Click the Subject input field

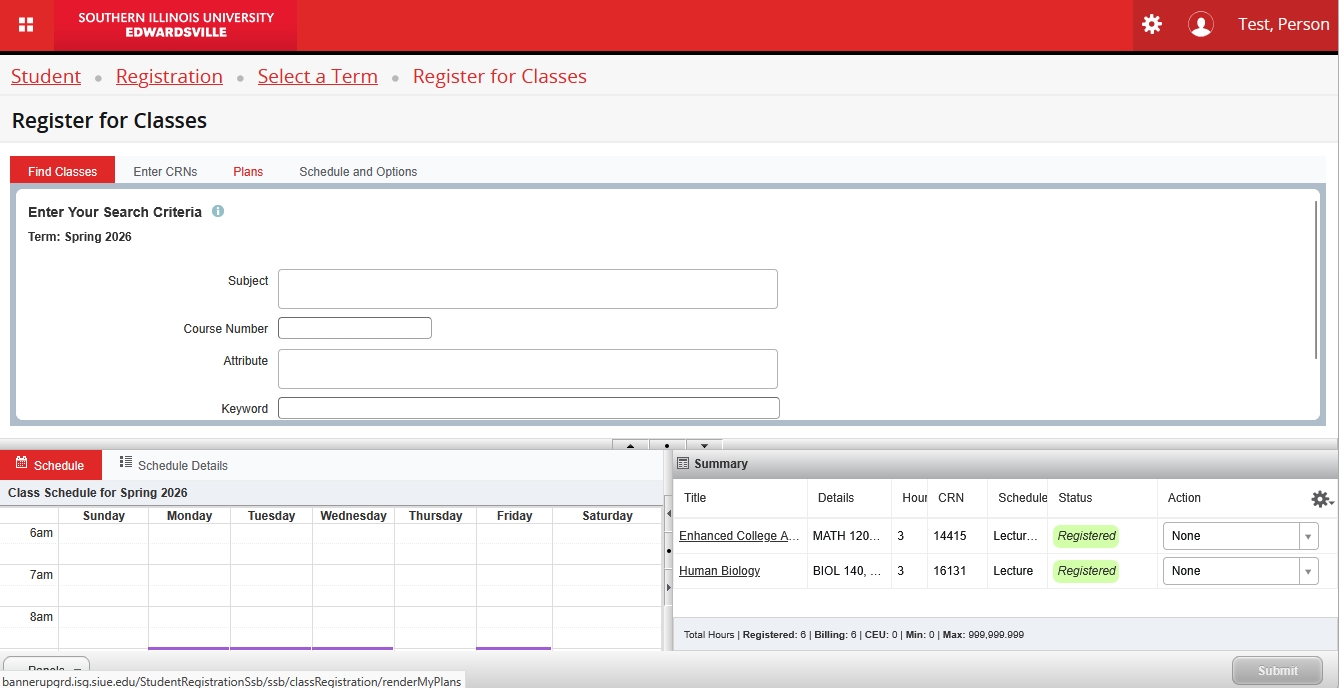tap(527, 289)
